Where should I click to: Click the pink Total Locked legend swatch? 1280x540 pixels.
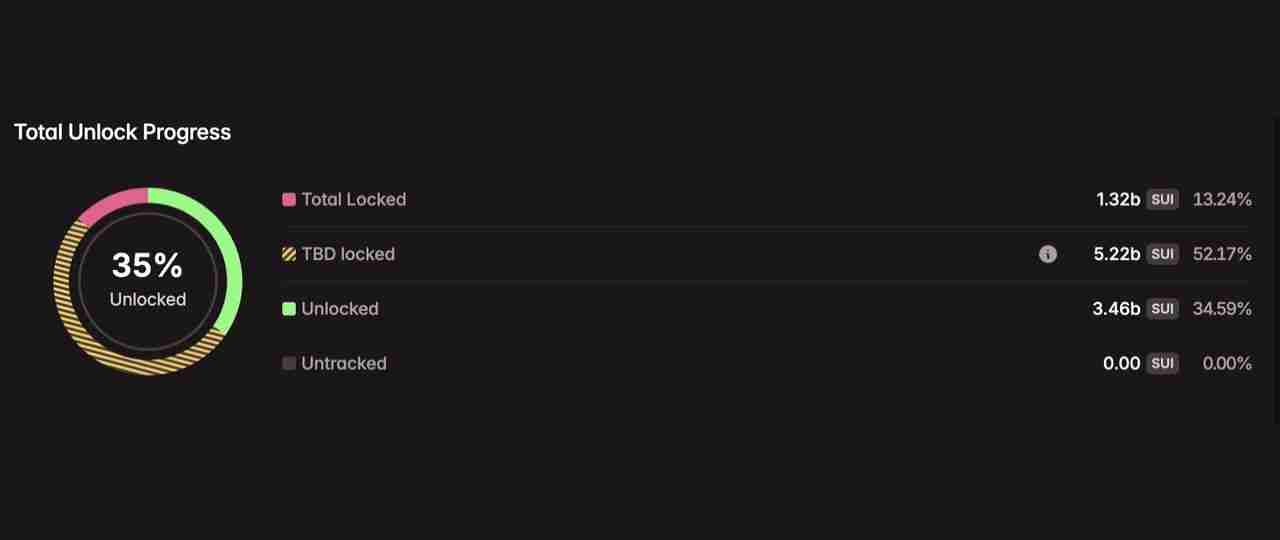coord(289,199)
